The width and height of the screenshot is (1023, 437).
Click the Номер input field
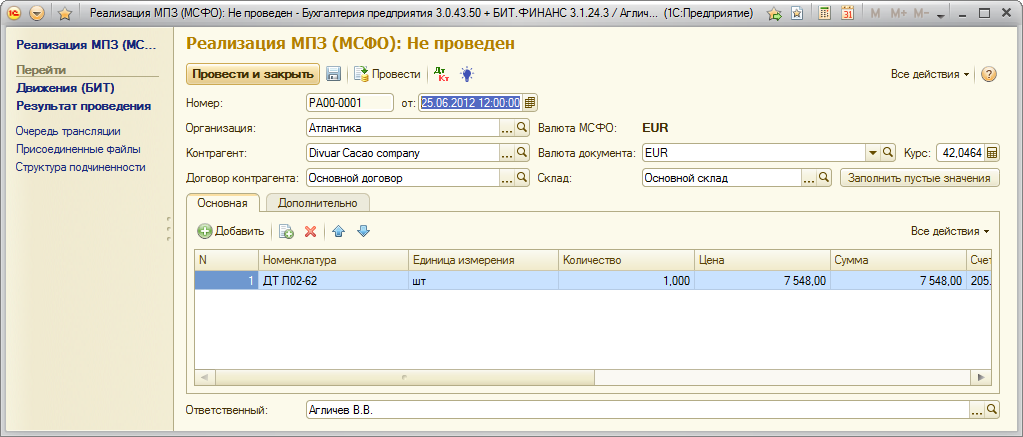(349, 102)
